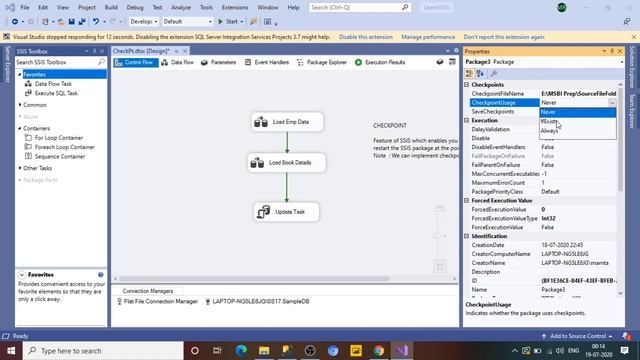This screenshot has height=360, width=640.
Task: Navigate backward using the toolbar arrow
Action: (x=15, y=22)
